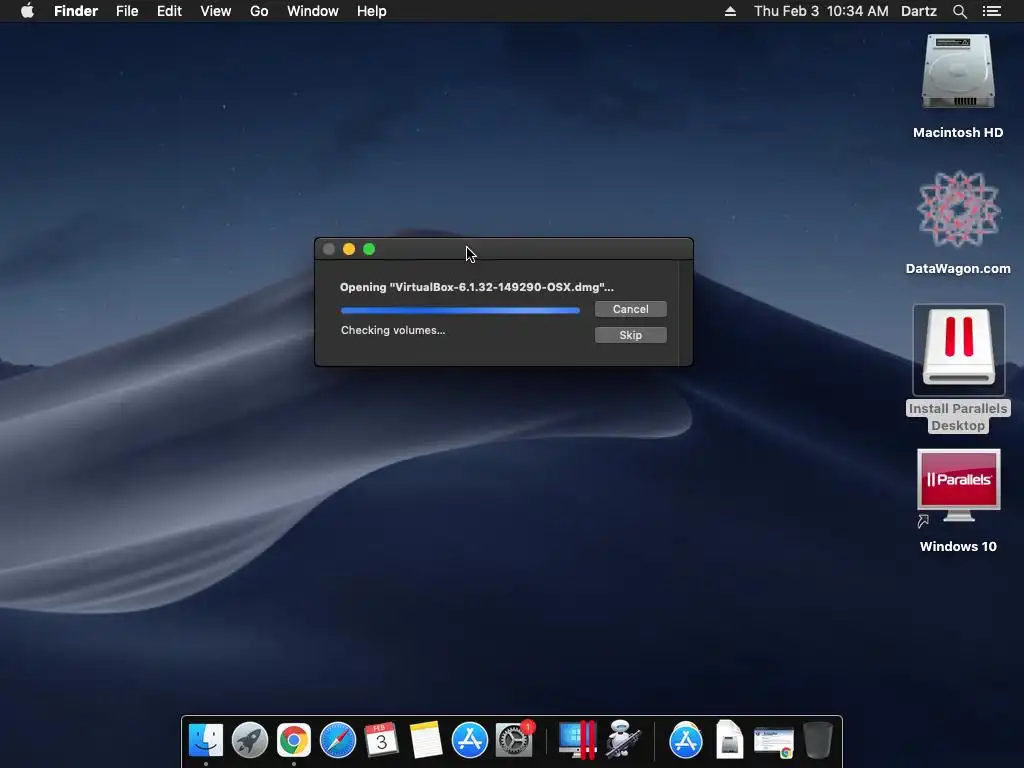Cancel opening the VirtualBox dmg
The height and width of the screenshot is (768, 1024).
[x=630, y=309]
